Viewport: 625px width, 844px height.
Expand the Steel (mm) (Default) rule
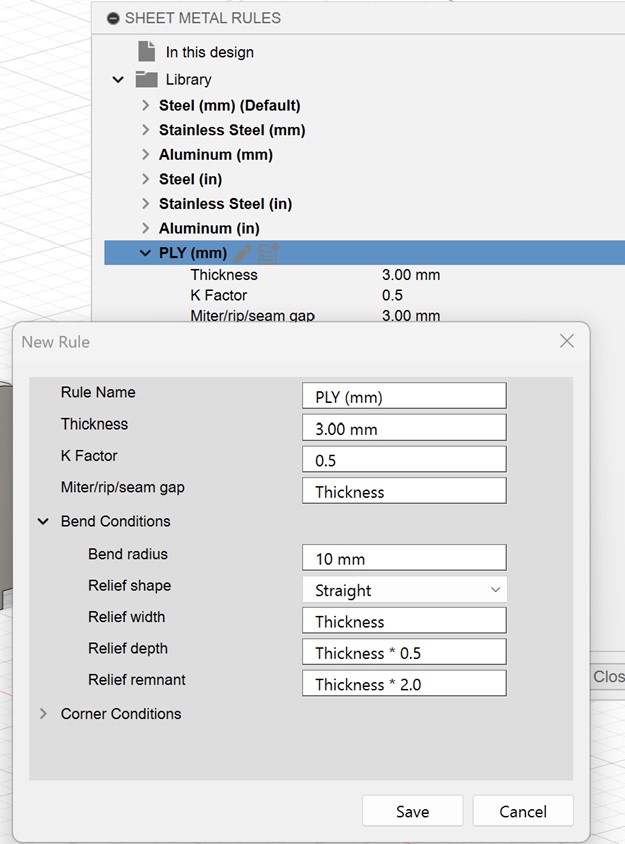146,105
